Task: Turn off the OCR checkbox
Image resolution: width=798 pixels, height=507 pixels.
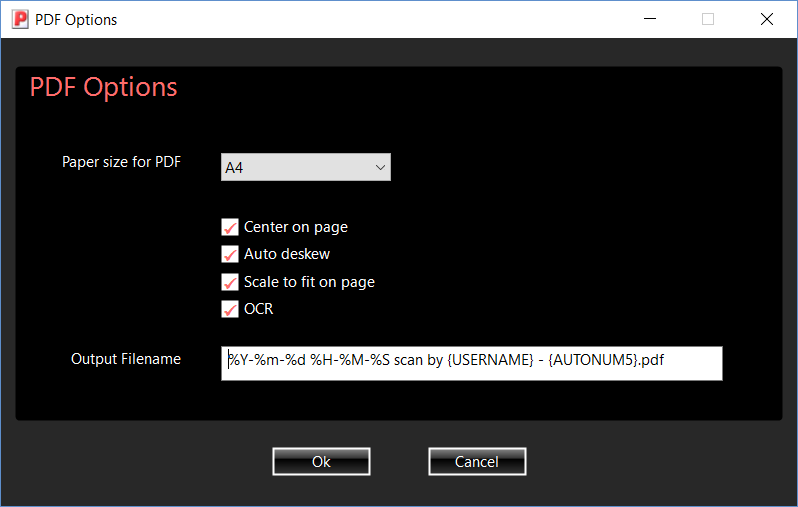Action: point(230,309)
